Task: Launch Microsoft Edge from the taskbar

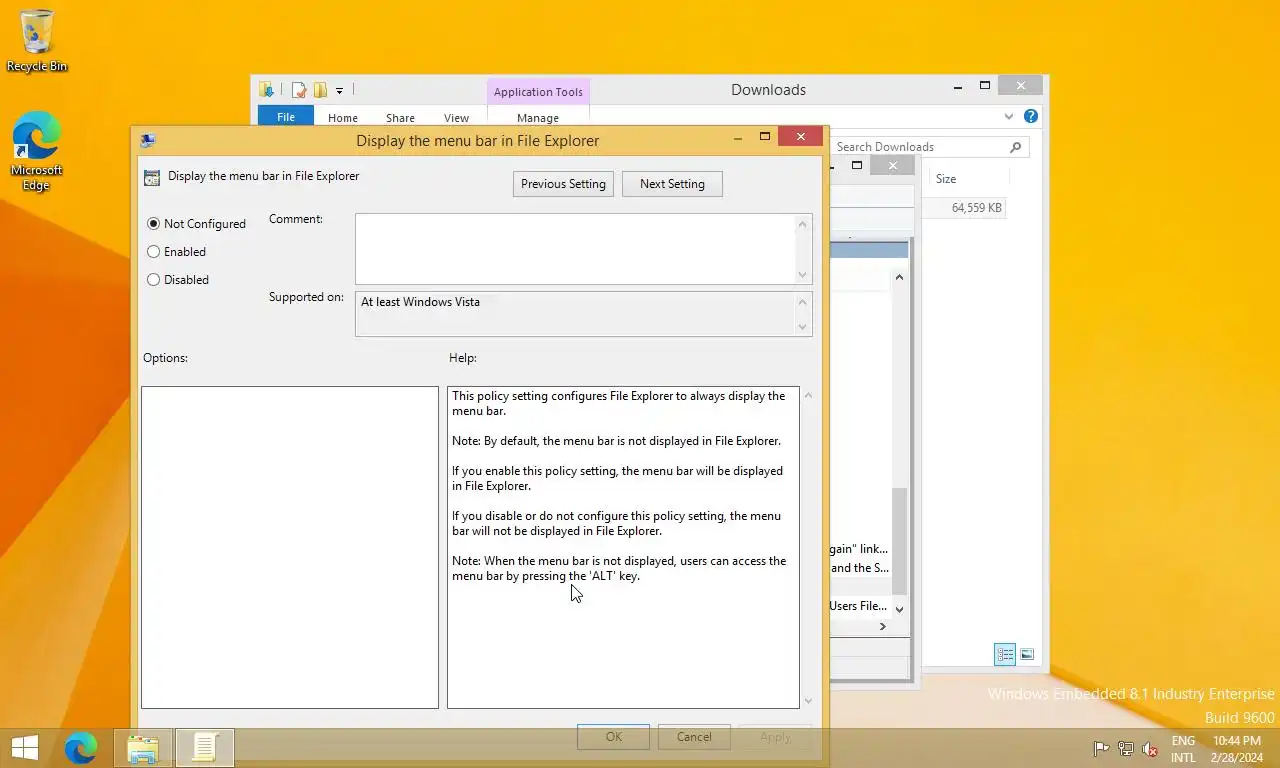Action: point(81,748)
